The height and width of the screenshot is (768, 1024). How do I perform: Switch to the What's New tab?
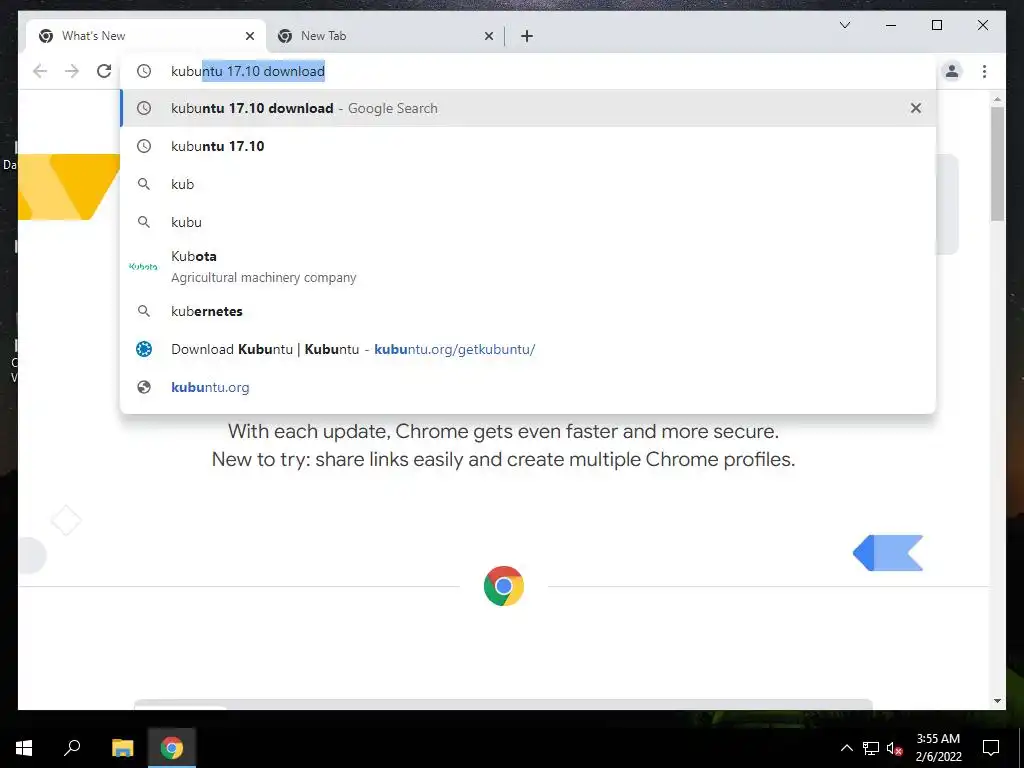pyautogui.click(x=146, y=36)
